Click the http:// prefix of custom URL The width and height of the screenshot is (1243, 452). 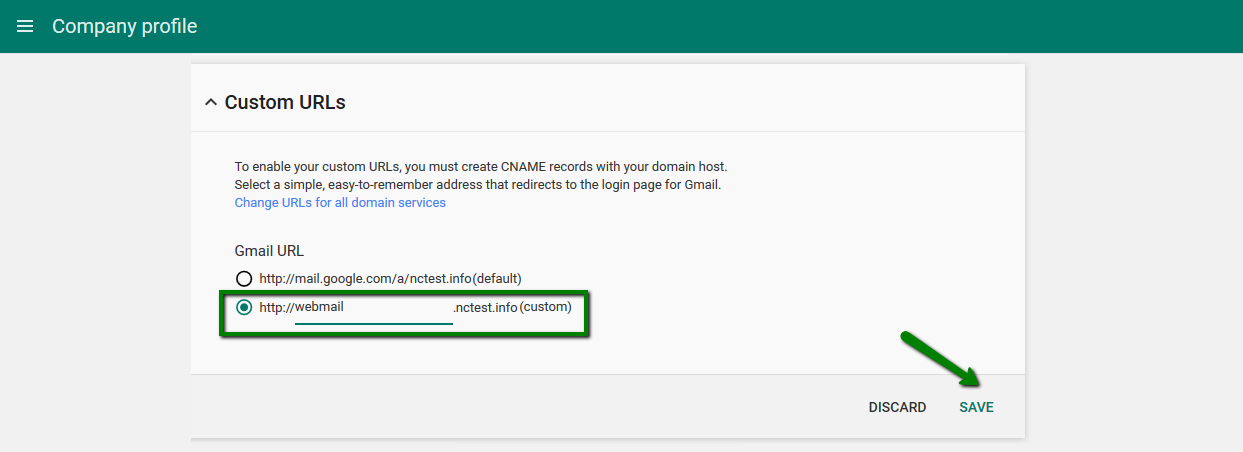tap(276, 308)
